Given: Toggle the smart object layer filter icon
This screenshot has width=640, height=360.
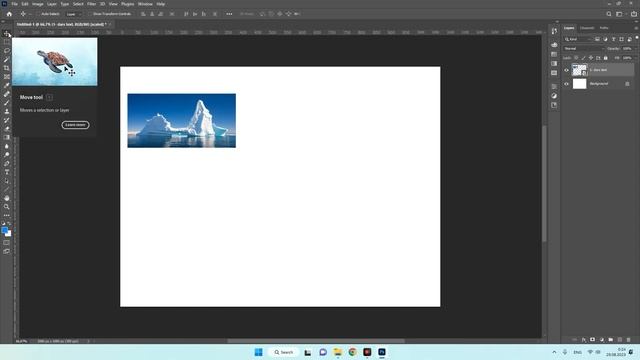Looking at the screenshot, I should [x=629, y=39].
